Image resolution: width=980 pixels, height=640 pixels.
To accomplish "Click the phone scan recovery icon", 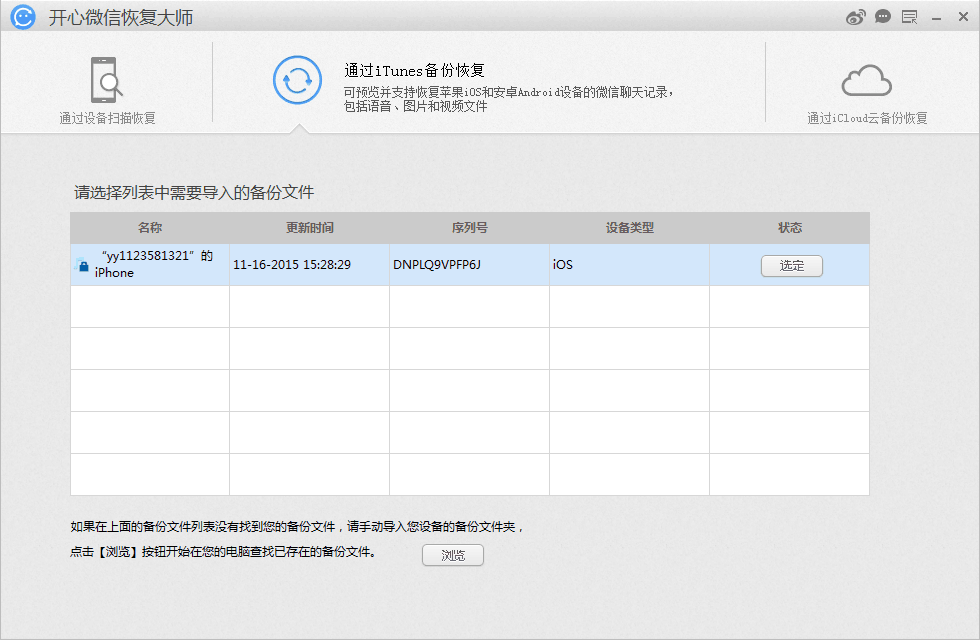I will coord(106,80).
